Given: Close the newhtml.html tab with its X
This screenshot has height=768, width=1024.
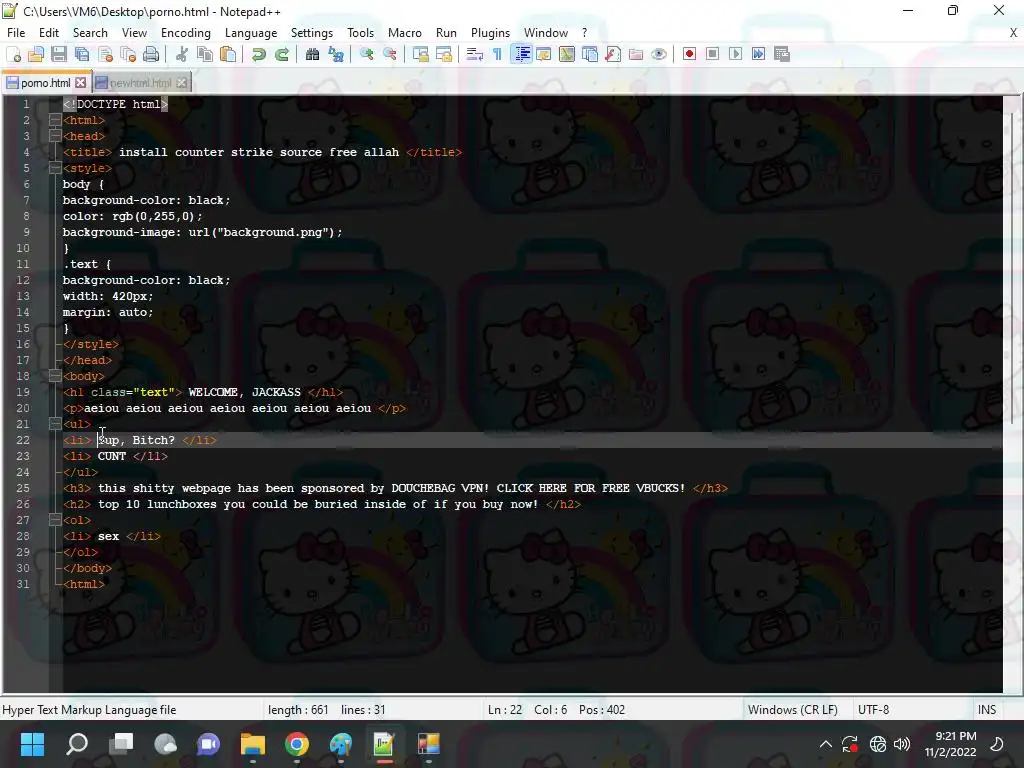Looking at the screenshot, I should pos(182,83).
